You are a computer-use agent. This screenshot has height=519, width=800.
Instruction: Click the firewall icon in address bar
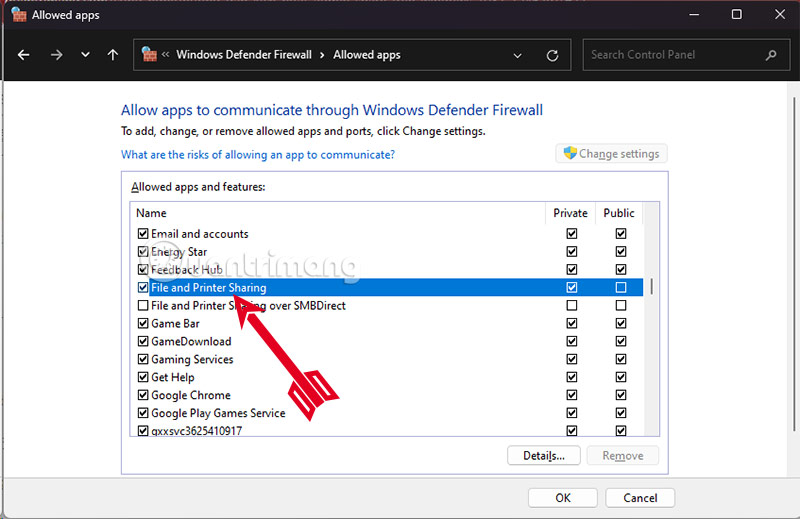click(x=149, y=54)
